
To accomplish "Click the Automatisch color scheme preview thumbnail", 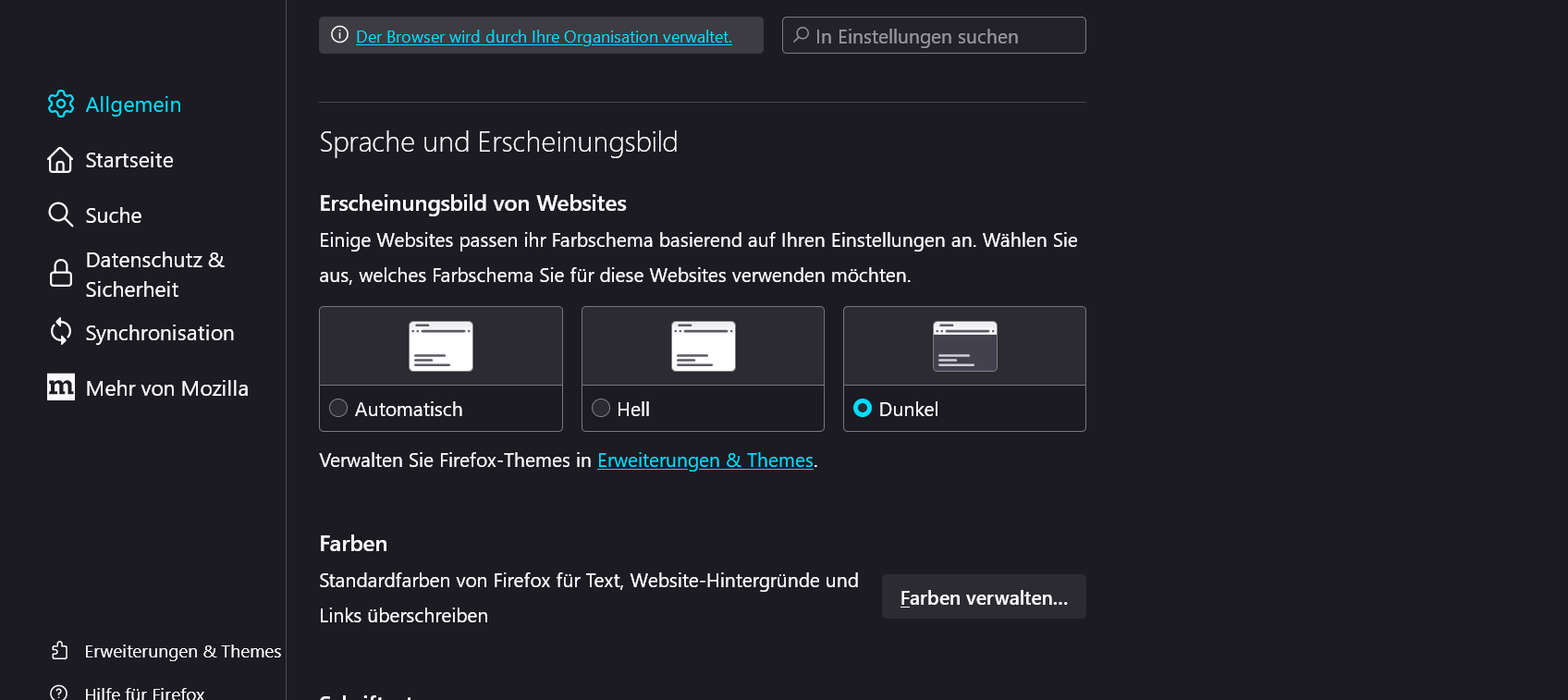I will click(x=441, y=346).
